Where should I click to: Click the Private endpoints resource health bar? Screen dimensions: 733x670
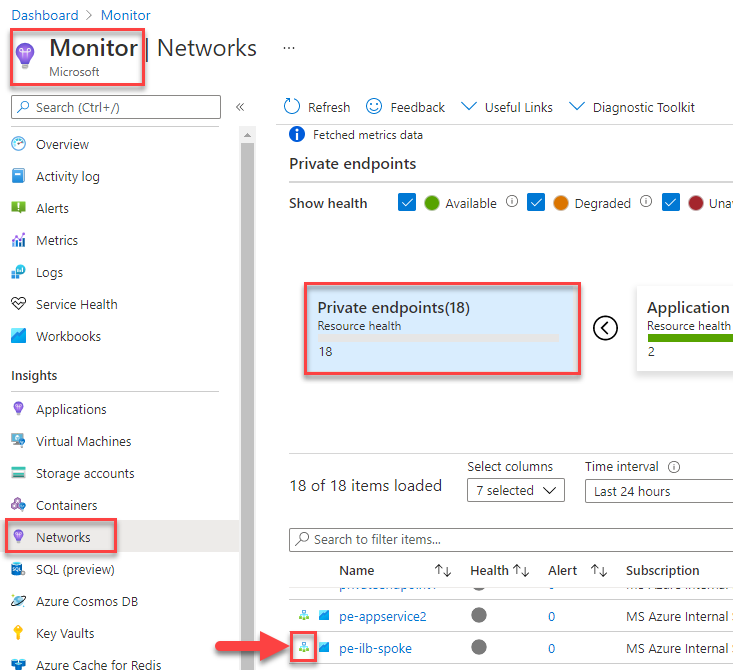[438, 338]
